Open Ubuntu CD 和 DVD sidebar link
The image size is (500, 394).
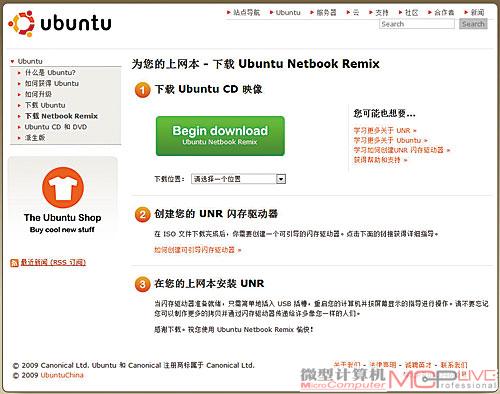pyautogui.click(x=56, y=127)
